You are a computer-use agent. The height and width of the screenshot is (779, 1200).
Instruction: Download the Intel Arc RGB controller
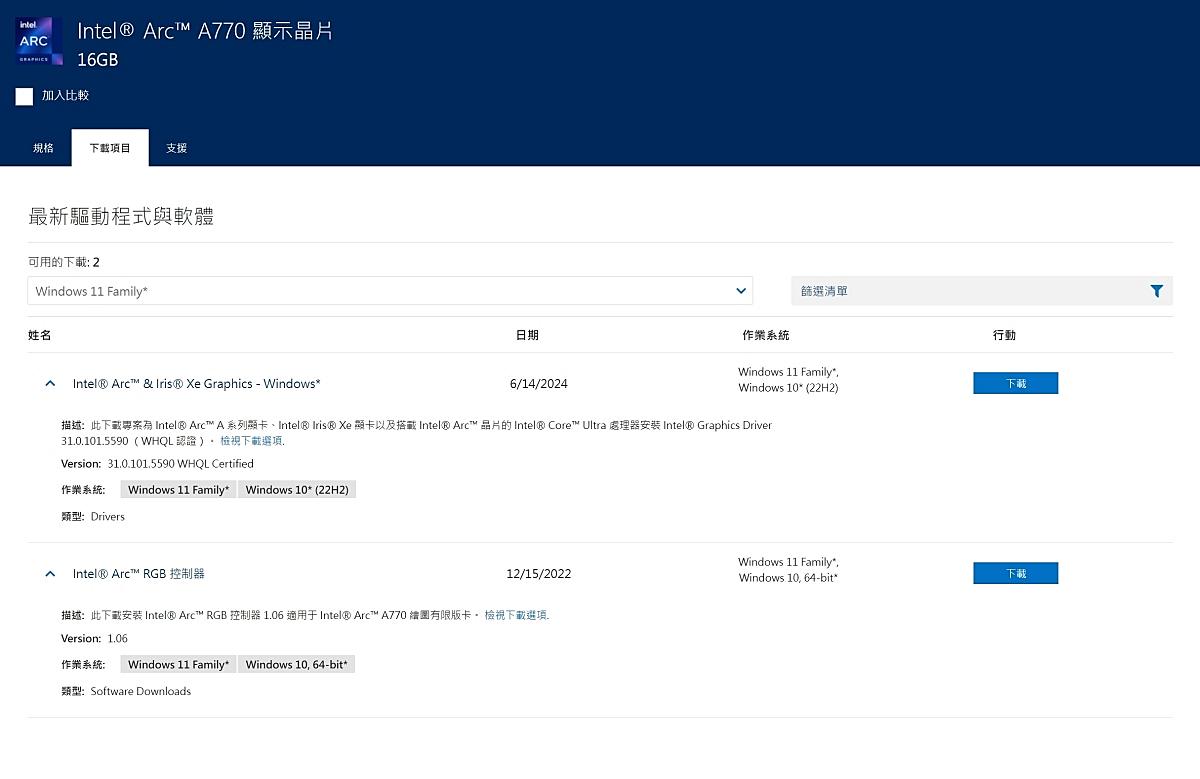tap(1015, 573)
